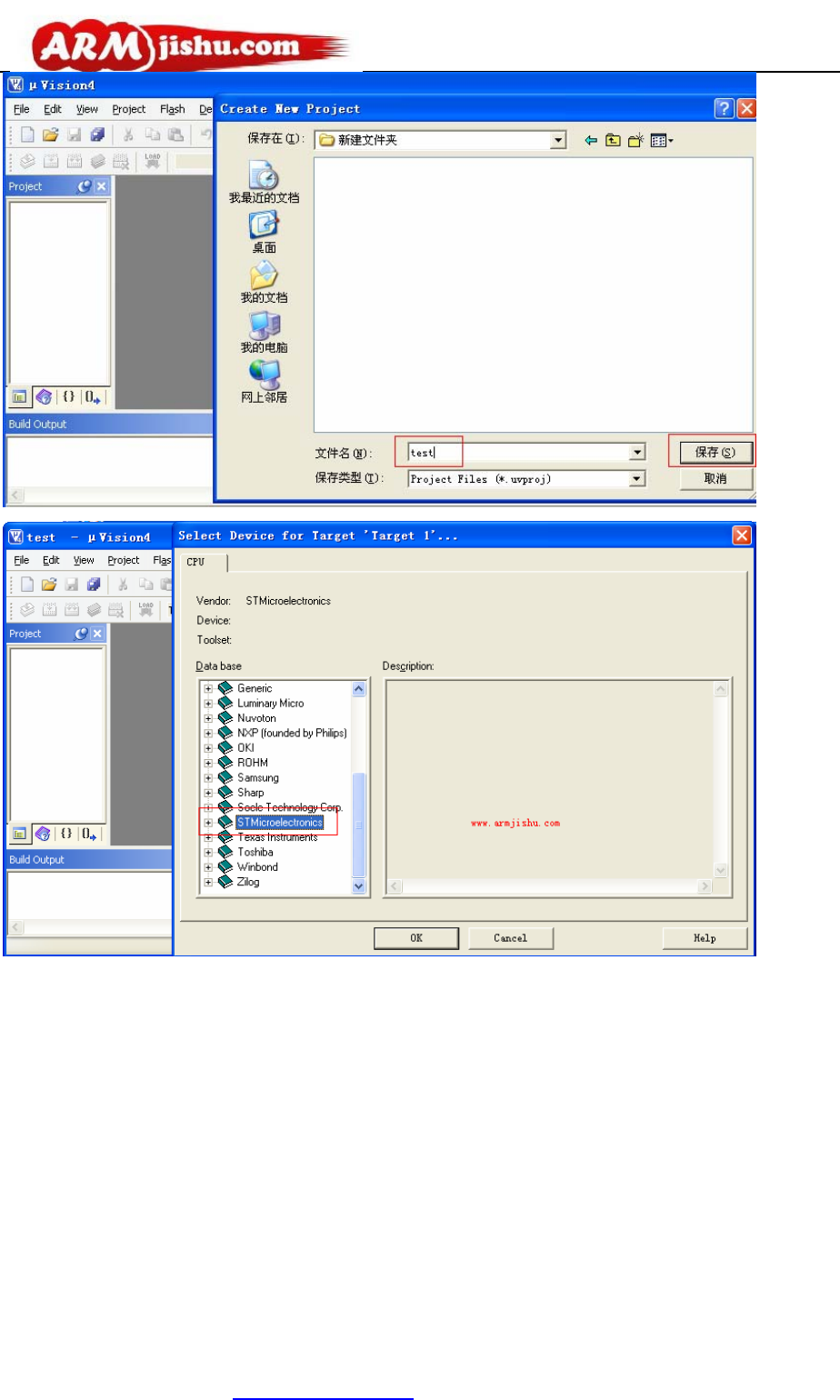Select Sharp in device database list

[x=250, y=793]
